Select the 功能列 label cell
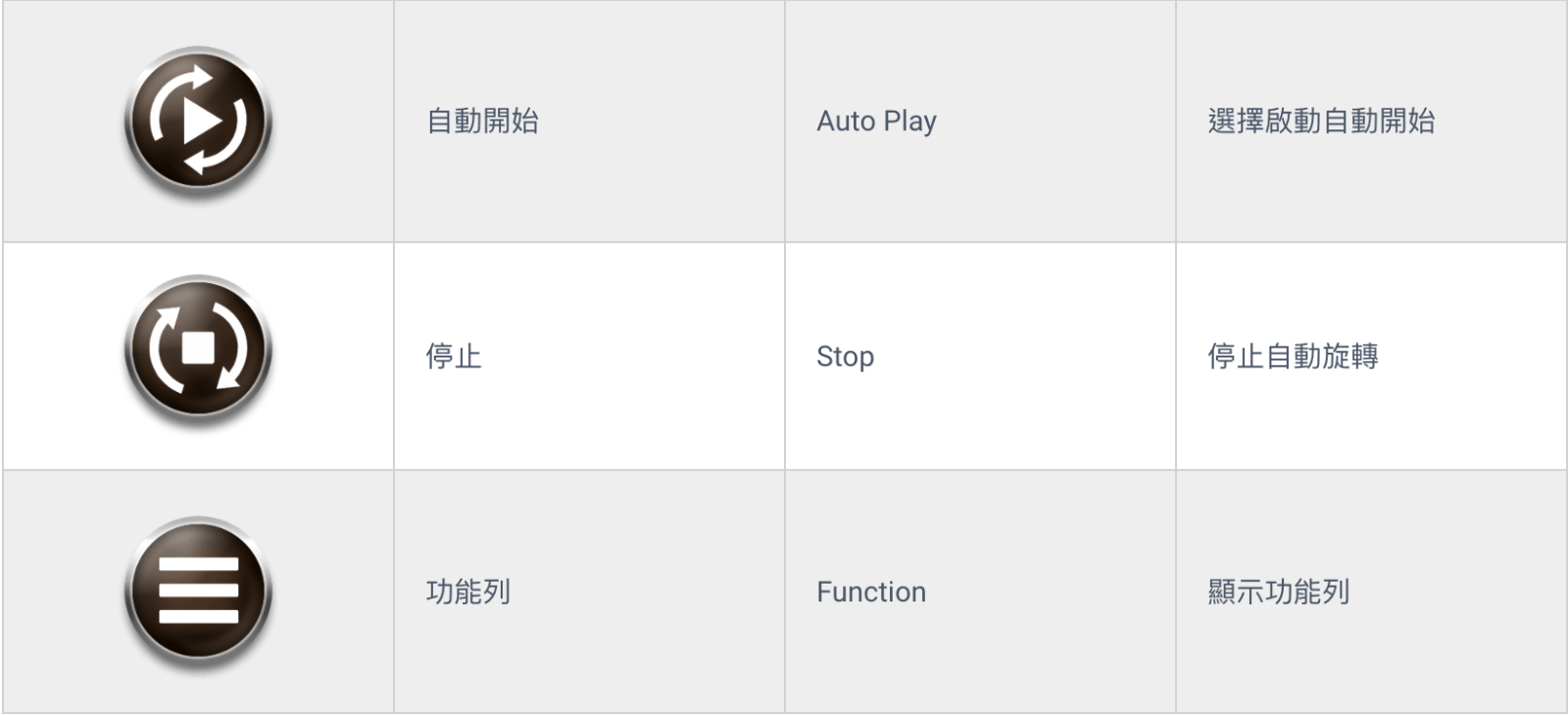This screenshot has width=1568, height=715. [590, 592]
